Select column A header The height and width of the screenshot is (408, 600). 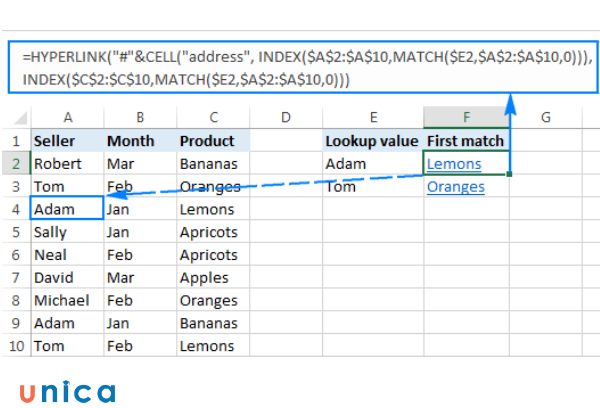coord(66,117)
